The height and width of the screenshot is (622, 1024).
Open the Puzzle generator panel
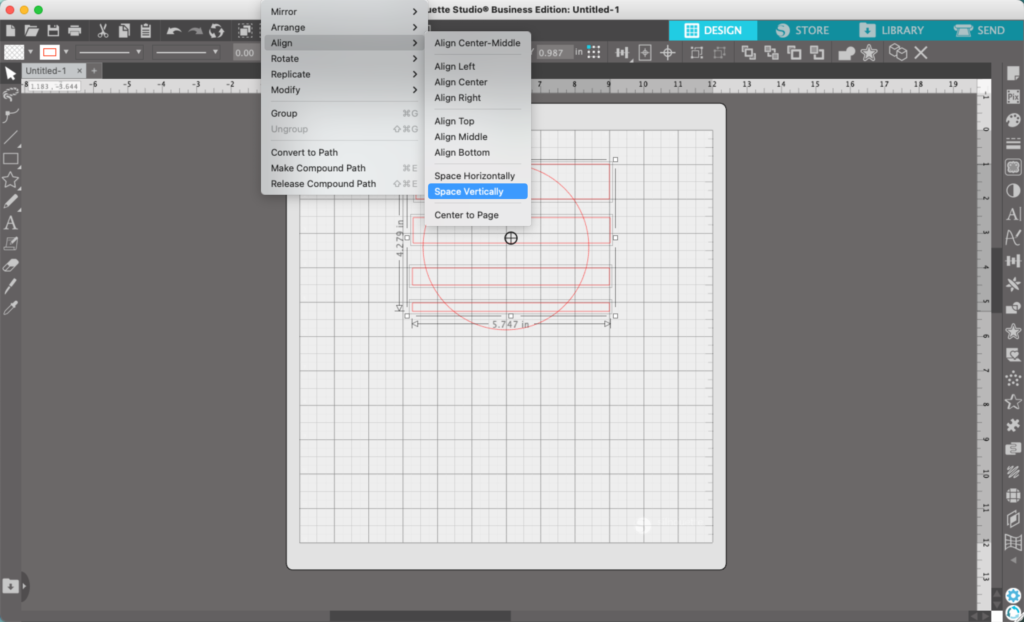[x=1013, y=425]
